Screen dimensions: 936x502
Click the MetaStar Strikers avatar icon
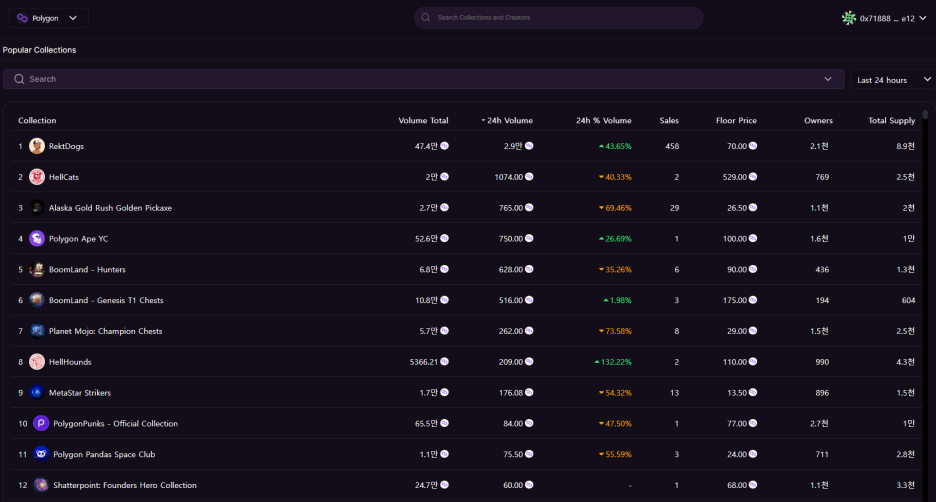coord(37,393)
